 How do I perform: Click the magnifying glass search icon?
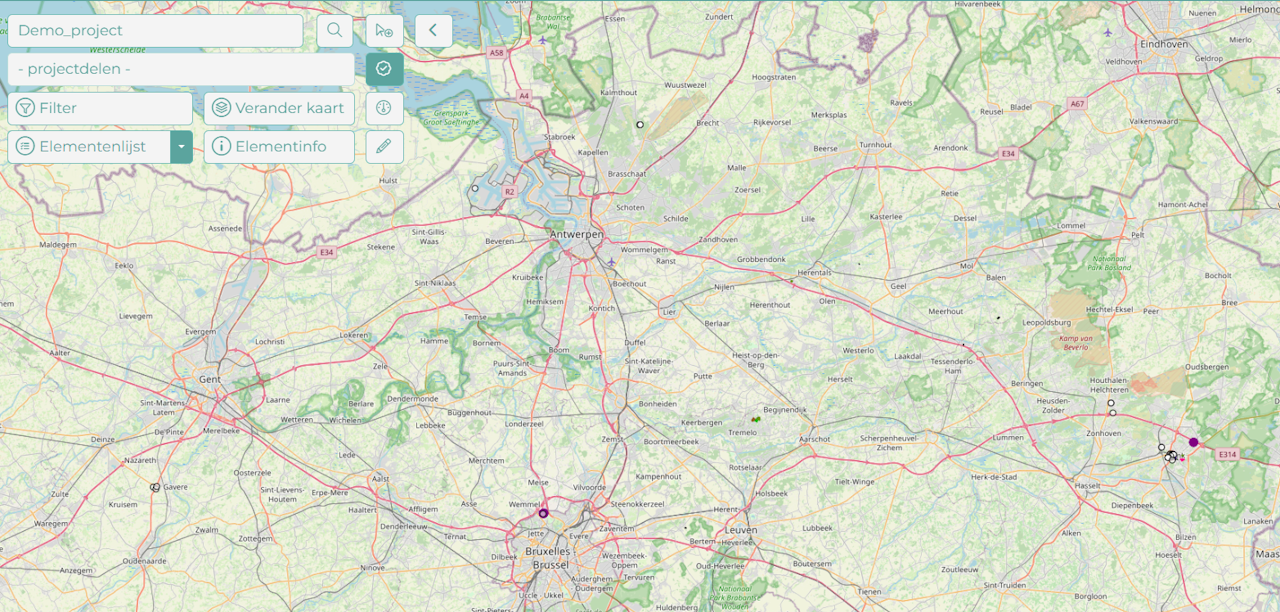pos(335,30)
